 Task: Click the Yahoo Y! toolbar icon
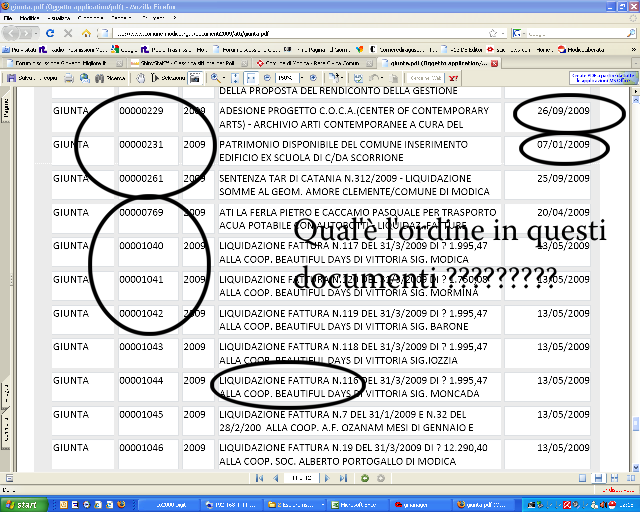[453, 78]
